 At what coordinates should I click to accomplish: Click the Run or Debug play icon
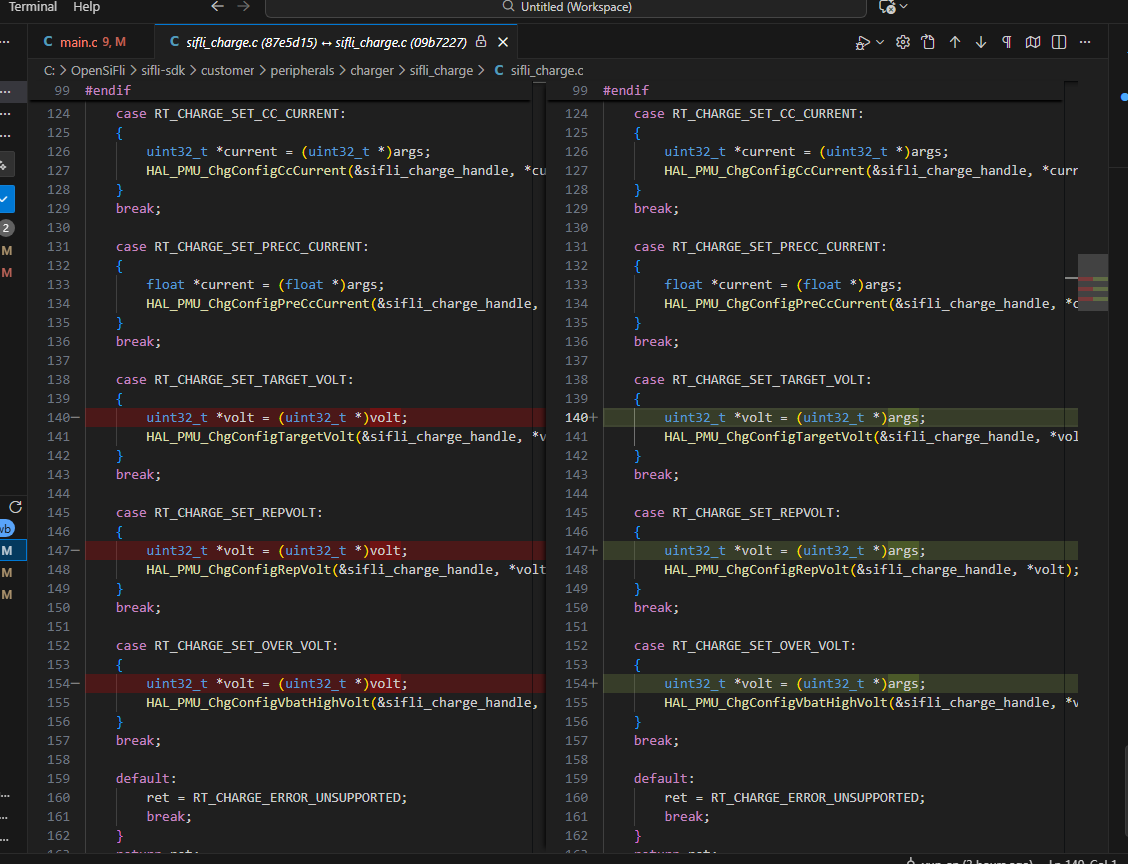[862, 42]
